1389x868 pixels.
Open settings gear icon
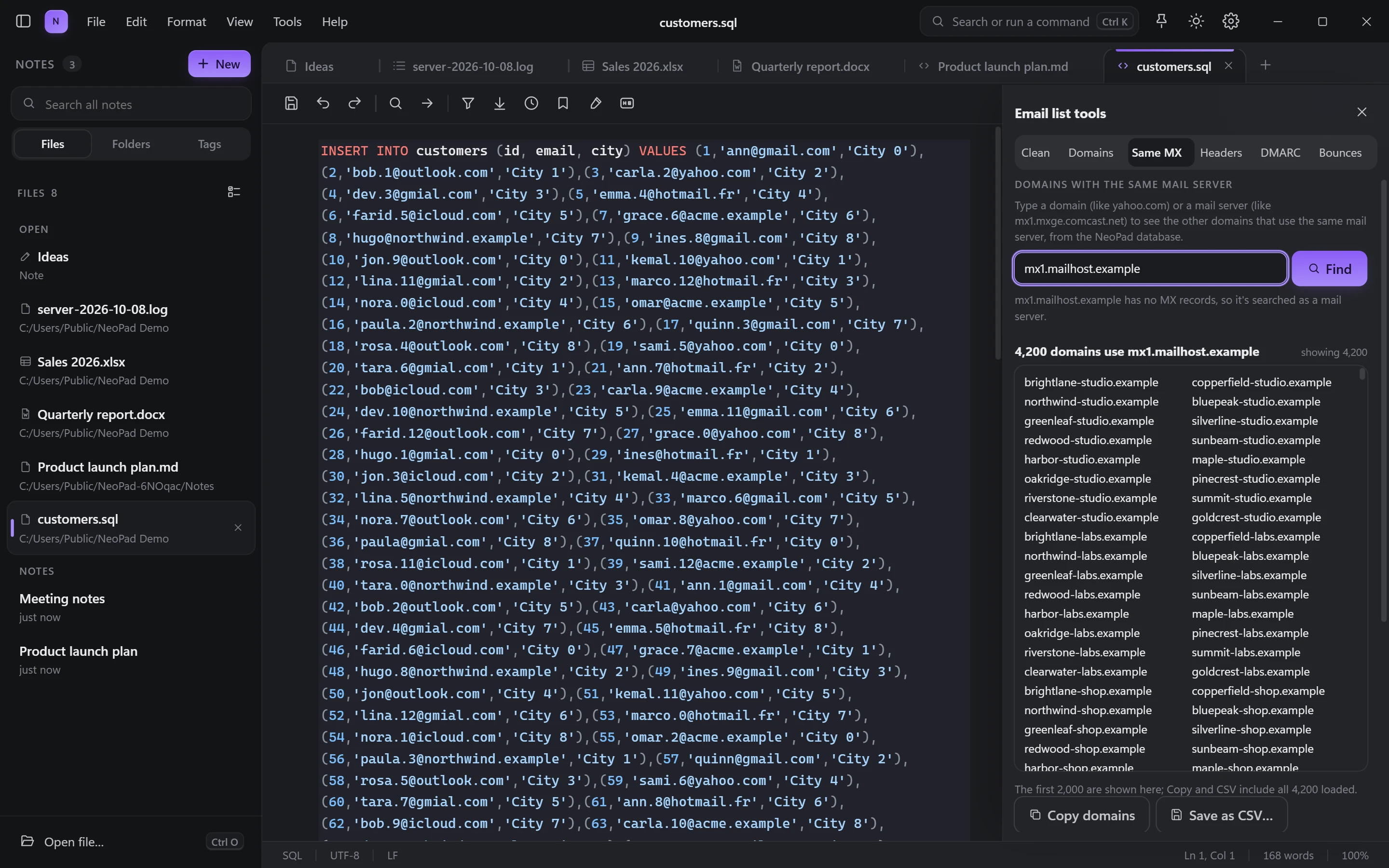pyautogui.click(x=1231, y=21)
